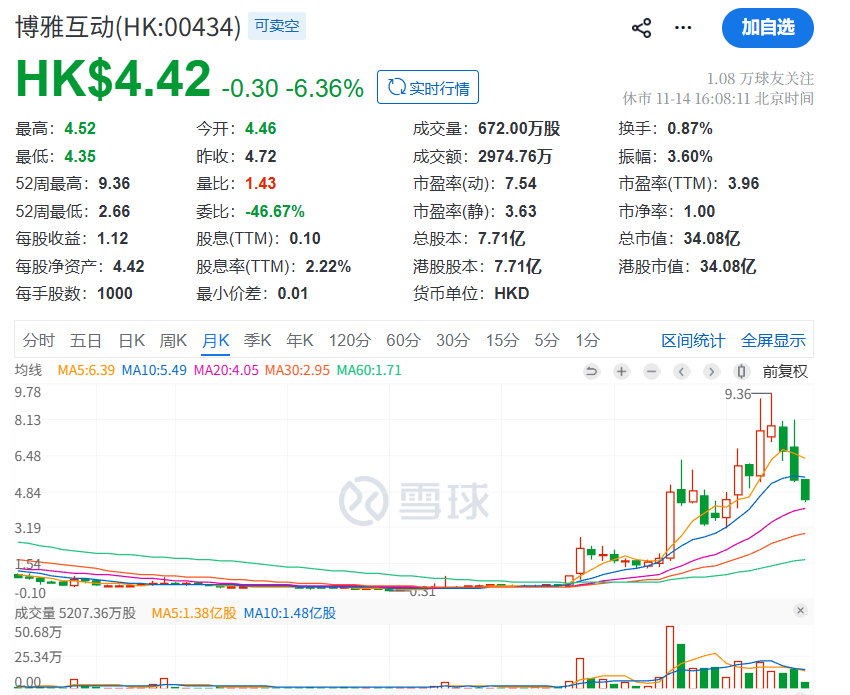The height and width of the screenshot is (695, 850).
Task: Click the 实时行情 refresh button
Action: (x=428, y=87)
